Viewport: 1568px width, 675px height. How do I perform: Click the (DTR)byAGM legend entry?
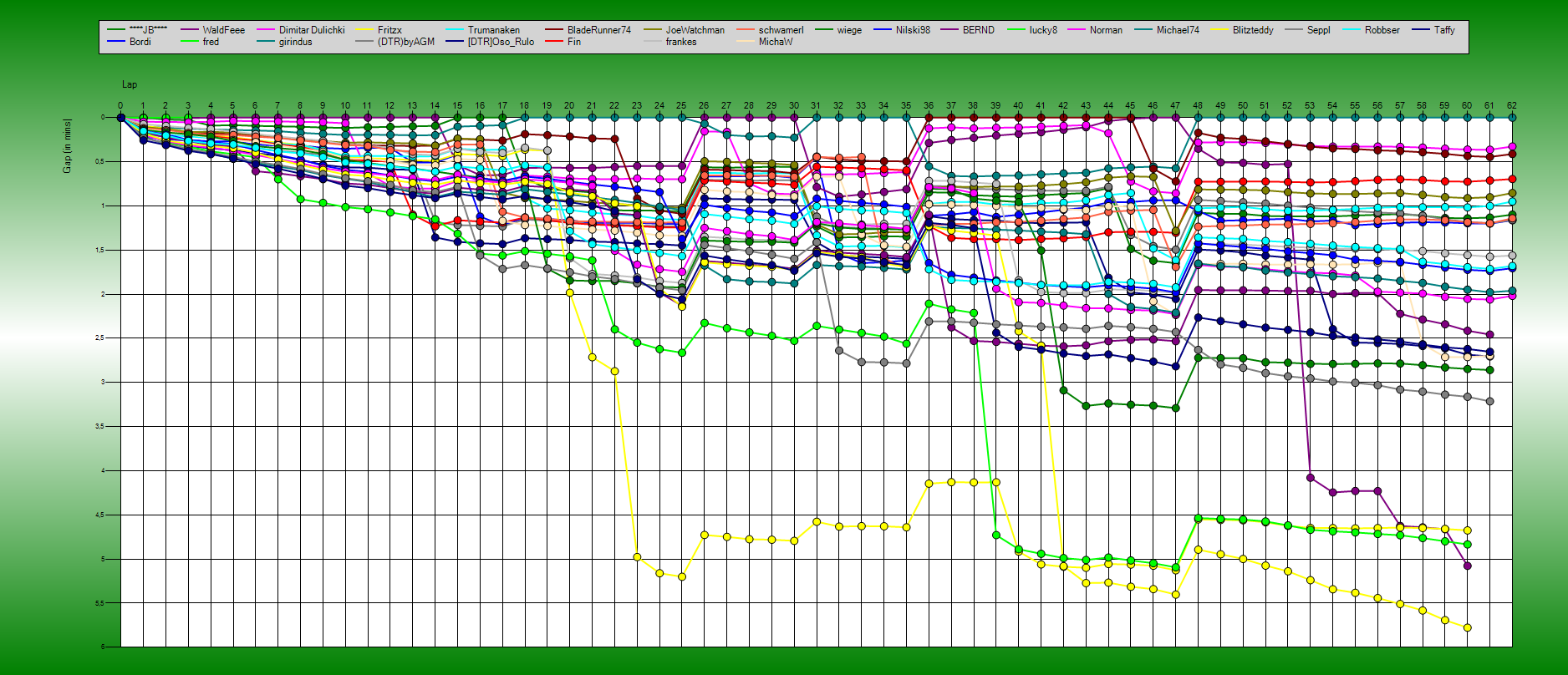tap(406, 42)
